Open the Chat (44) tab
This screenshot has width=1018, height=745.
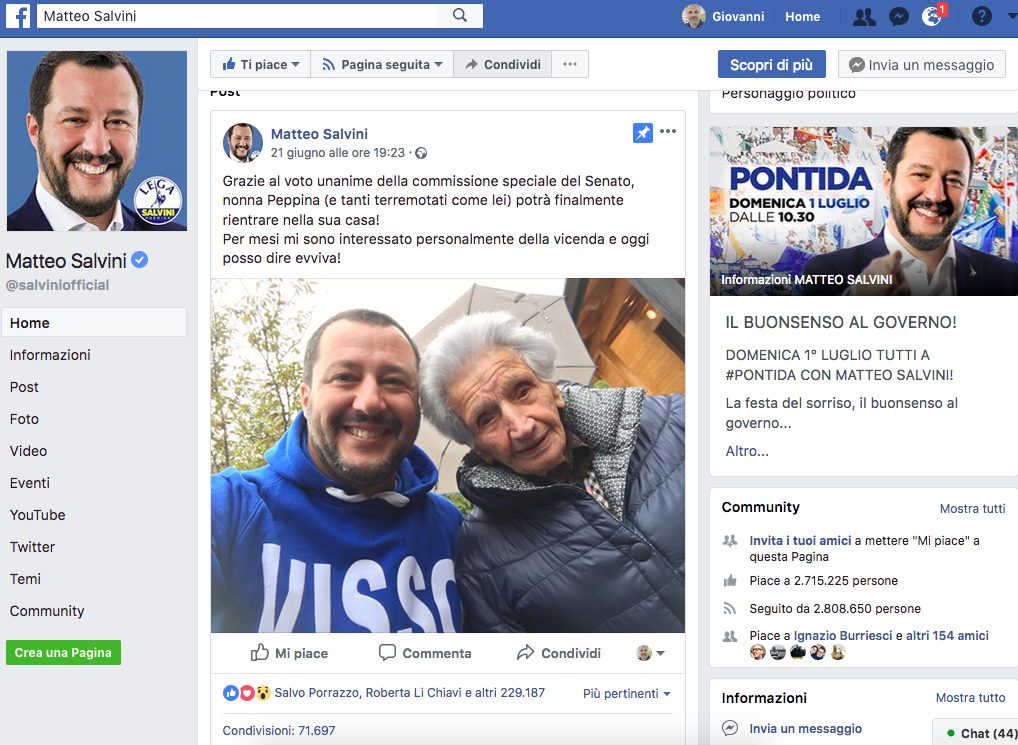point(977,733)
